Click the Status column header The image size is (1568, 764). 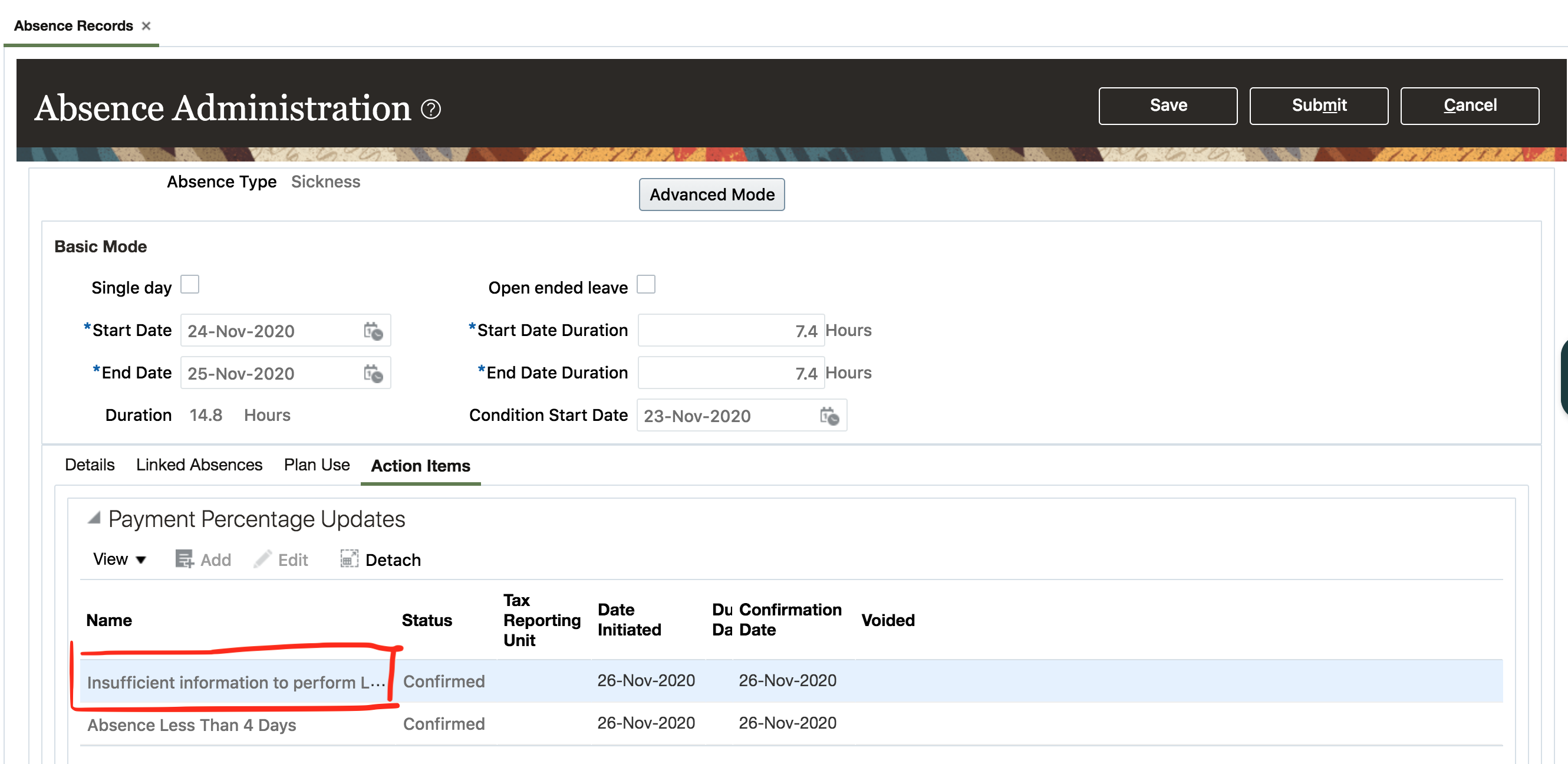point(427,620)
